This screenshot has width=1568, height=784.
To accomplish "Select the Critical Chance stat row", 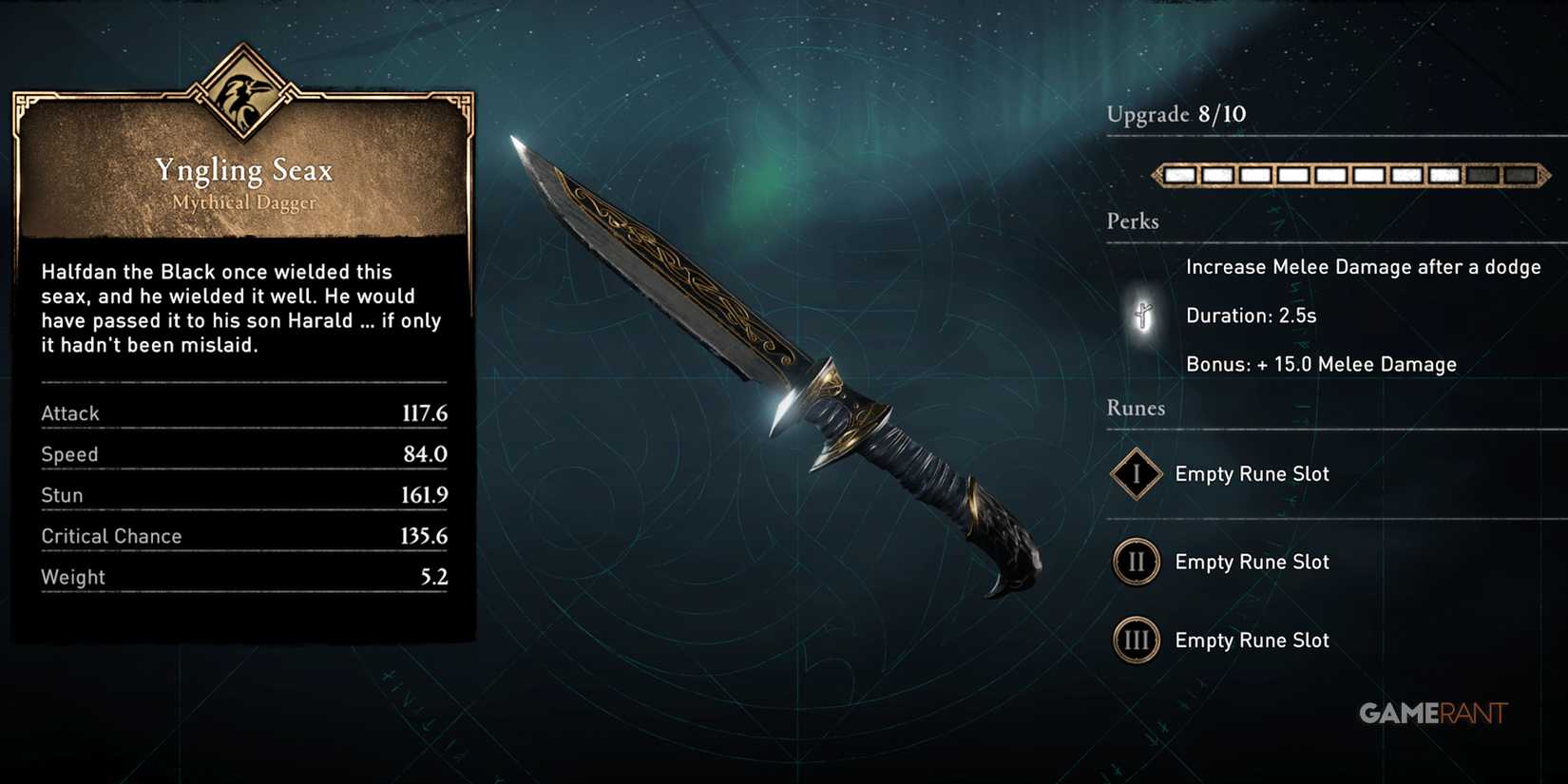I will point(244,536).
